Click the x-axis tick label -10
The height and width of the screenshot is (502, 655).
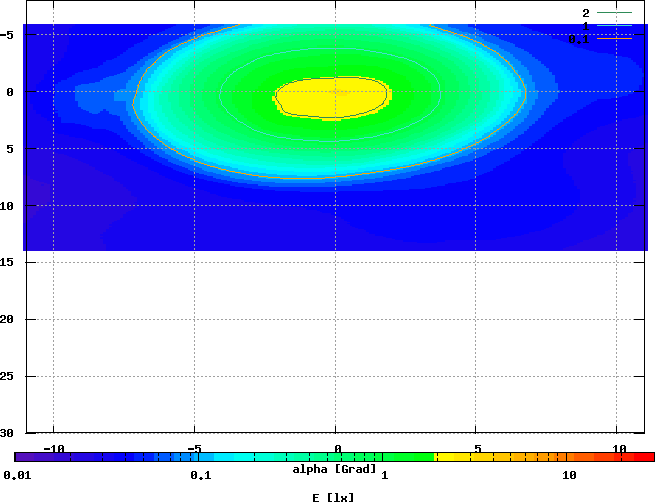coord(53,448)
